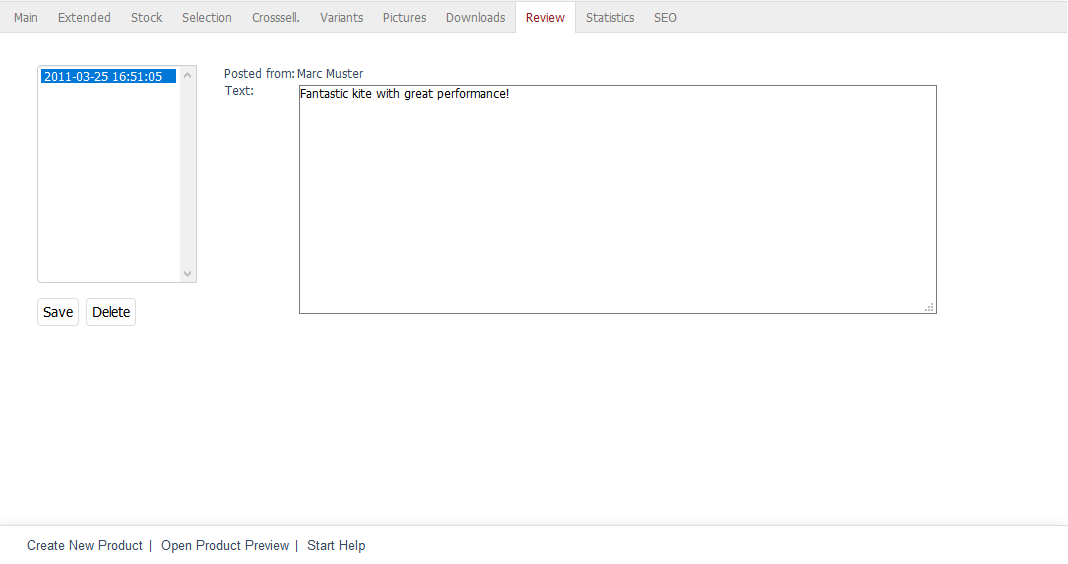The width and height of the screenshot is (1068, 564).
Task: Open Product Preview link
Action: coord(225,546)
